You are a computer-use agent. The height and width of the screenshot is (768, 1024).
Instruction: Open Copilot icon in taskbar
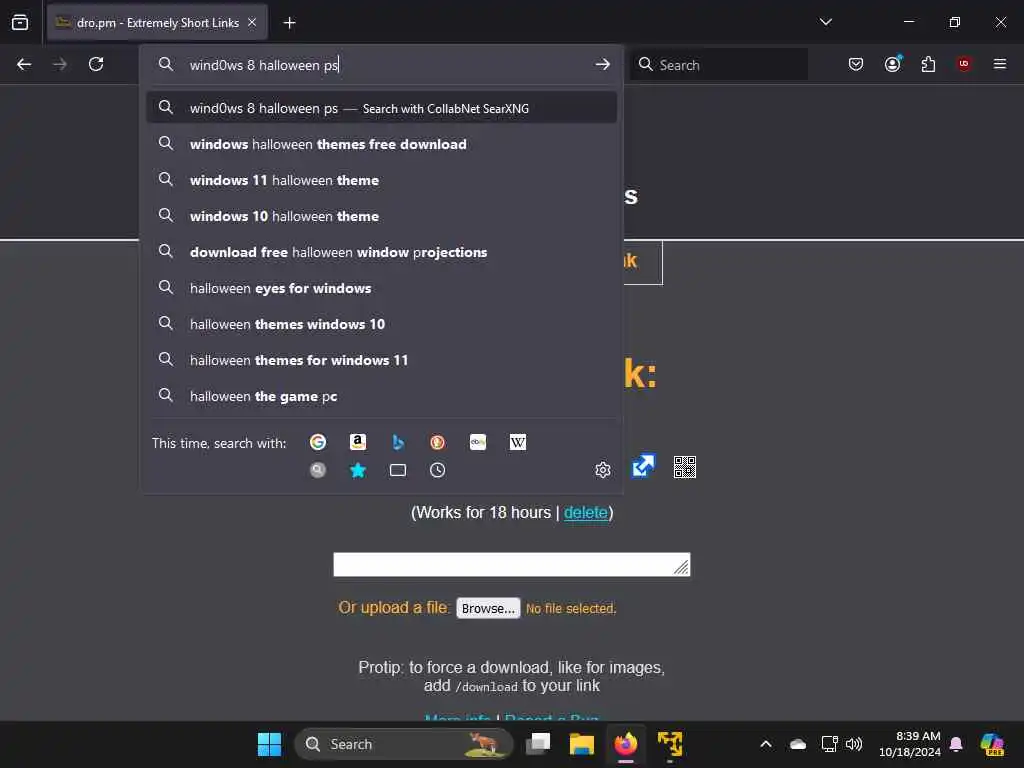(x=993, y=744)
